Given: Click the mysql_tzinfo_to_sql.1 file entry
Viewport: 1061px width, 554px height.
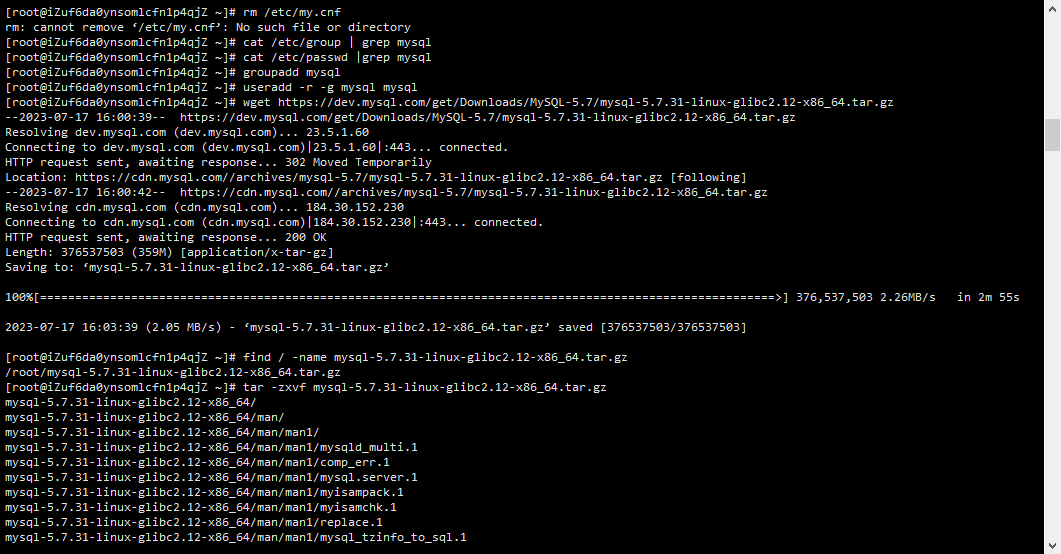Looking at the screenshot, I should click(235, 537).
